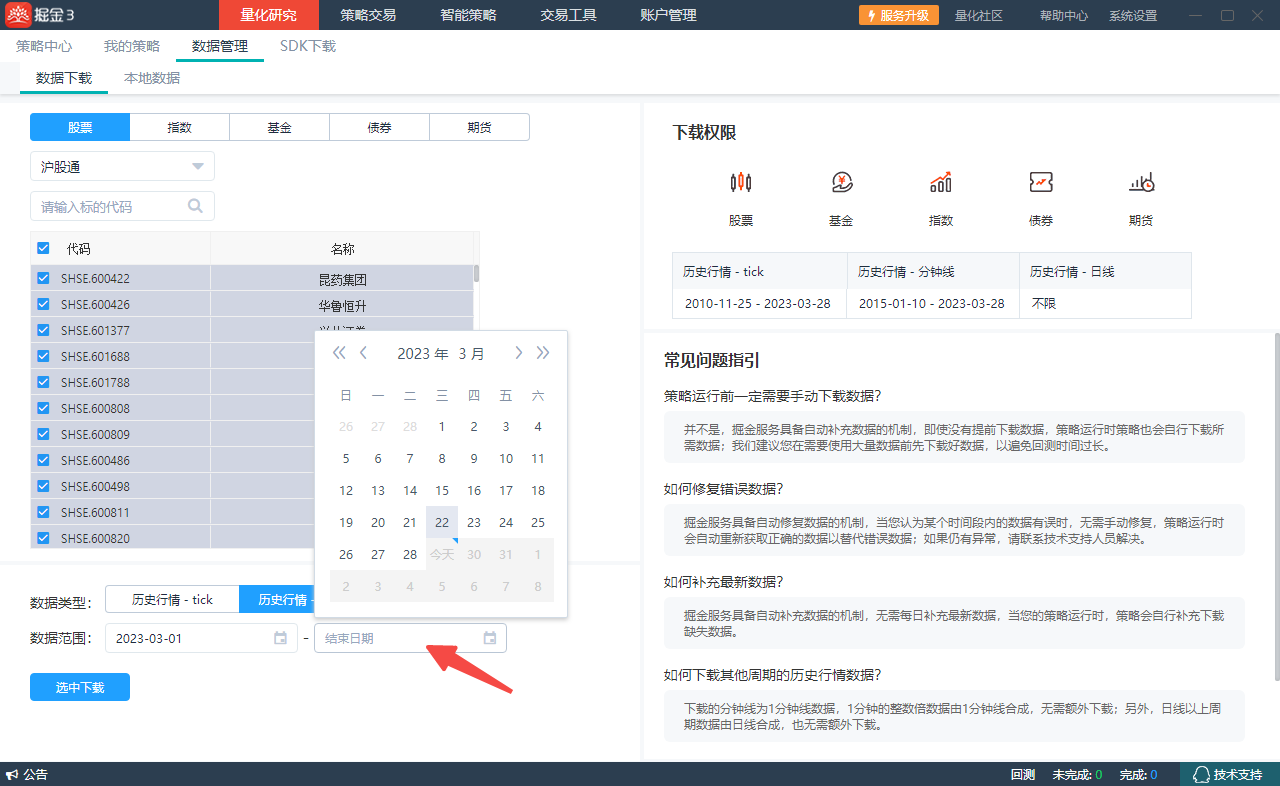1280x786 pixels.
Task: Open the start date calendar icon
Action: (280, 638)
